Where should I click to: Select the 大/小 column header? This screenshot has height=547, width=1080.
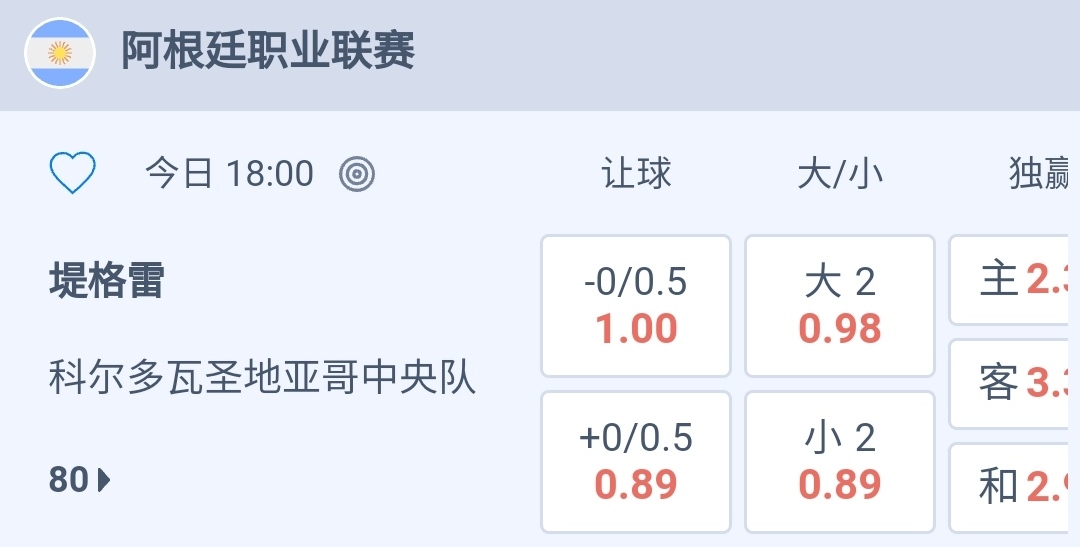[840, 174]
